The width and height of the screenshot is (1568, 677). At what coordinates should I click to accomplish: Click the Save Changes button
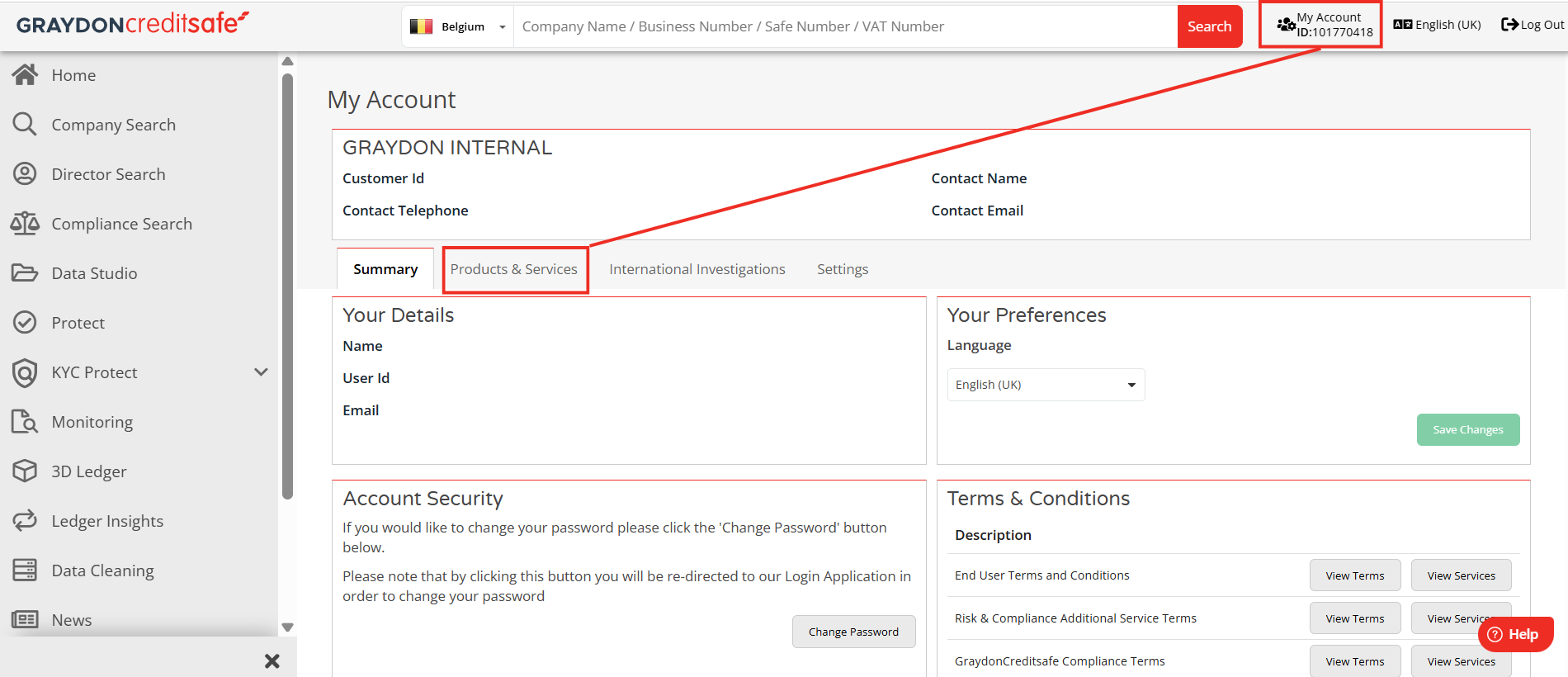coord(1468,429)
